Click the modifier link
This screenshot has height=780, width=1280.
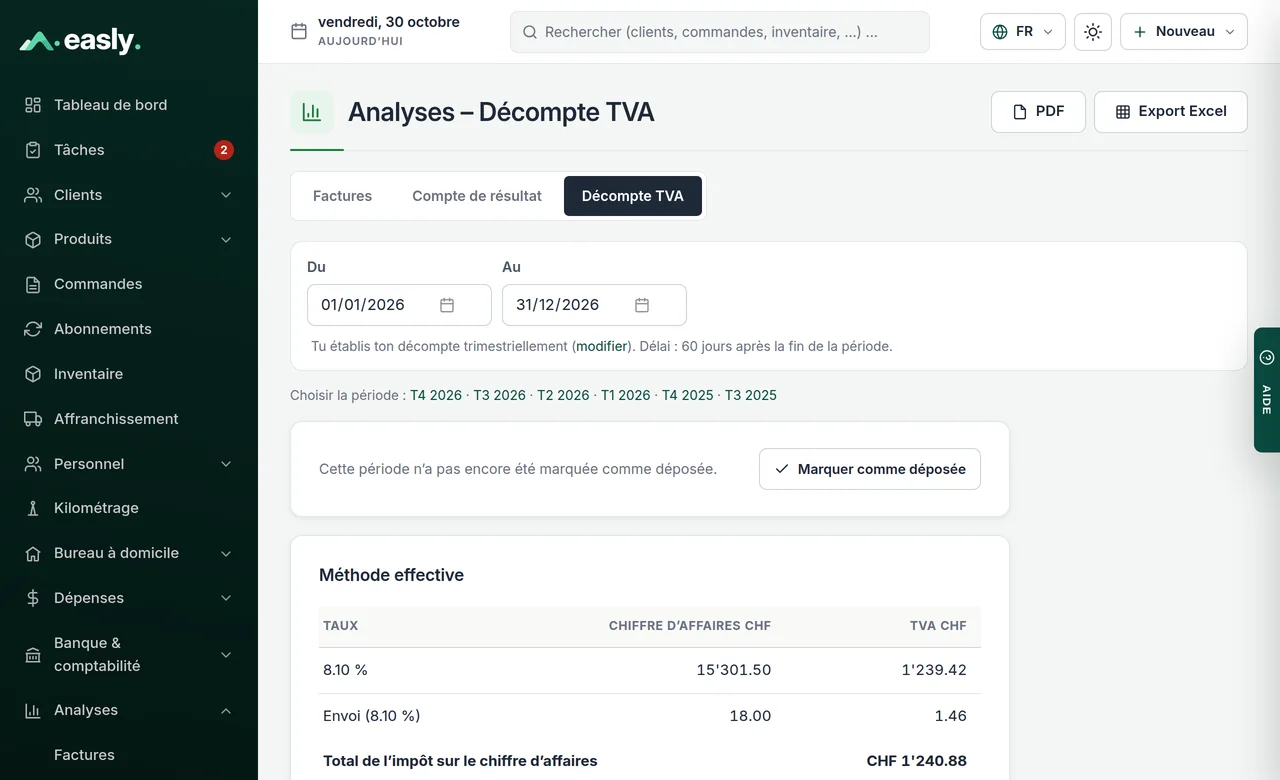[602, 347]
